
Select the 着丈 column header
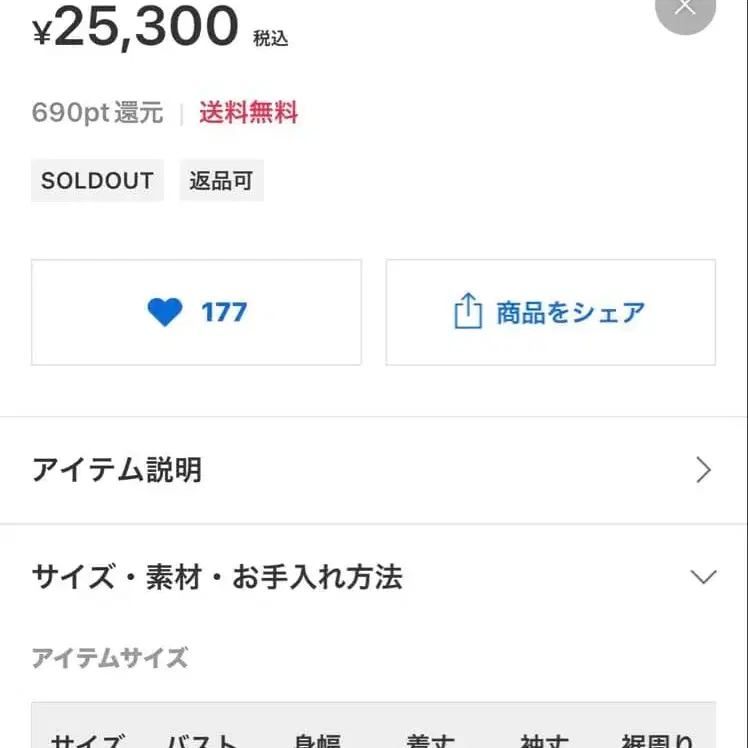[x=431, y=740]
